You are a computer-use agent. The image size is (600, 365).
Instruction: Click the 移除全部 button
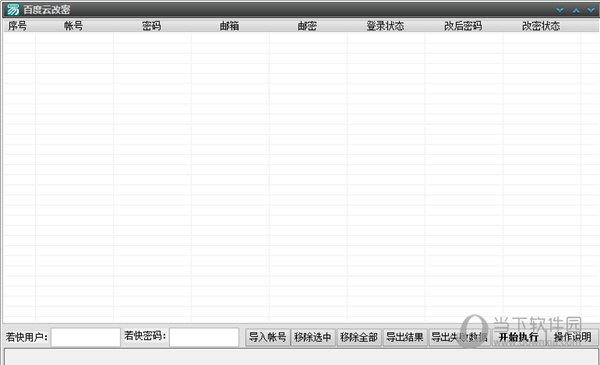click(x=359, y=337)
